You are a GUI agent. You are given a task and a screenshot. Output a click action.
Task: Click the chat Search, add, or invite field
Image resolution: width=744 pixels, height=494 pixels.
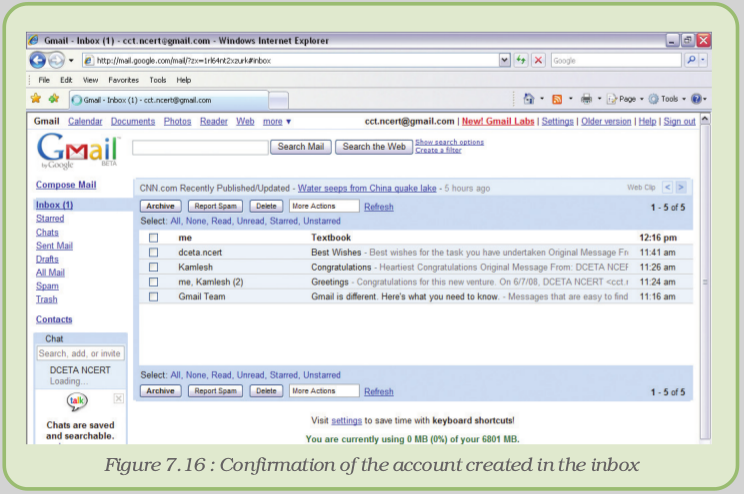click(80, 353)
